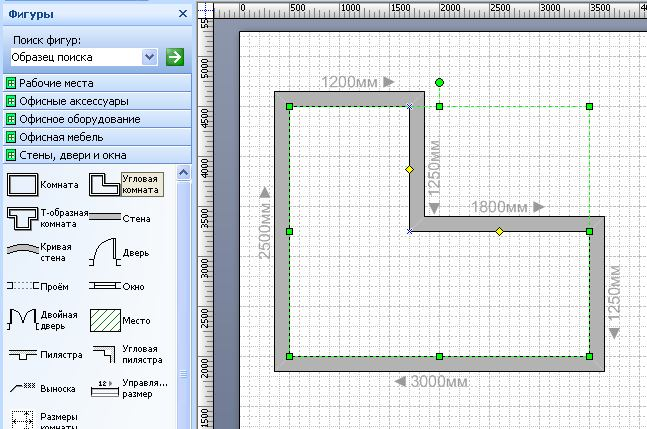Click the 3000мм dimension label

pyautogui.click(x=439, y=382)
